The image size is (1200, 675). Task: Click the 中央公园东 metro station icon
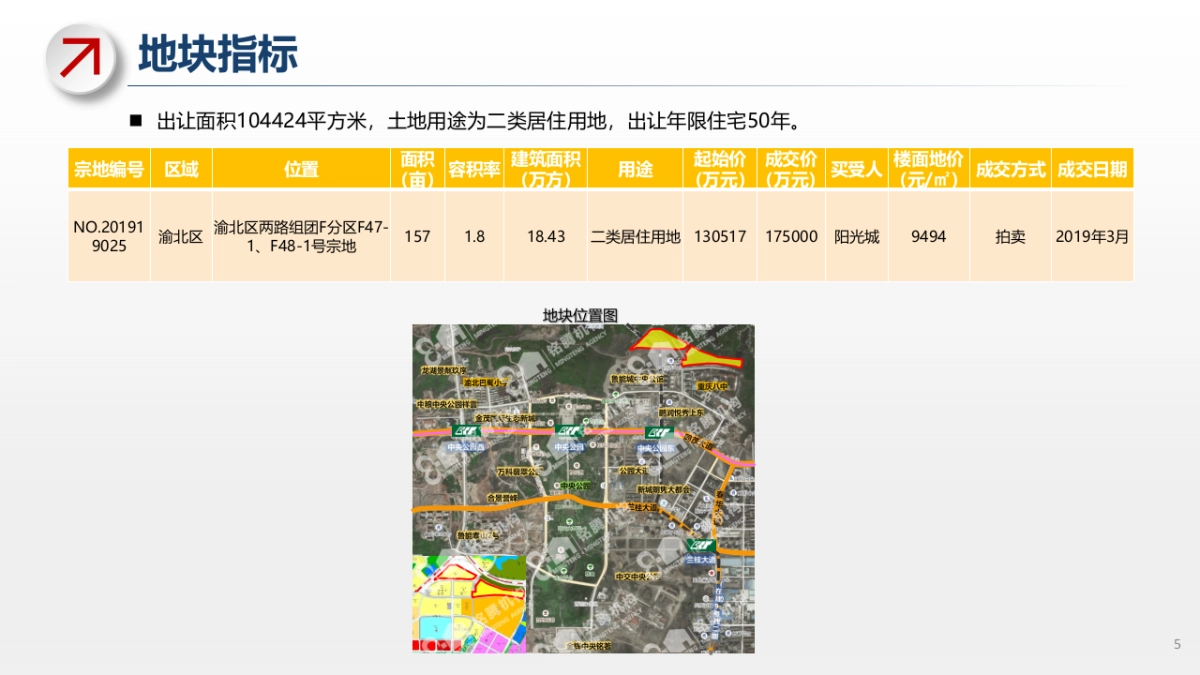click(x=657, y=431)
